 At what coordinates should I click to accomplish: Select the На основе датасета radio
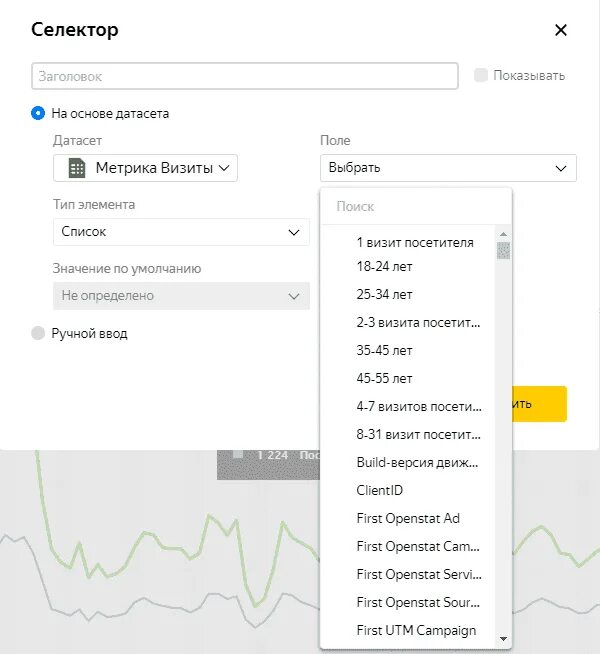pyautogui.click(x=38, y=113)
